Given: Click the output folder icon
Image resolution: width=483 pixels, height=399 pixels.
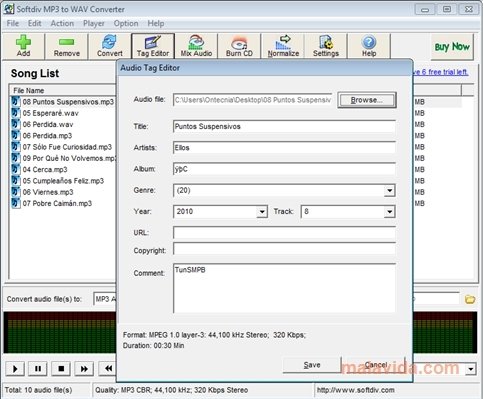Looking at the screenshot, I should pyautogui.click(x=470, y=299).
